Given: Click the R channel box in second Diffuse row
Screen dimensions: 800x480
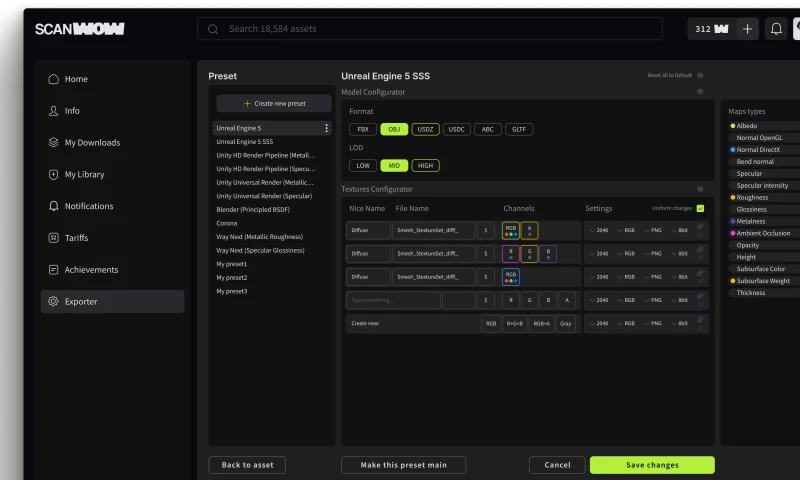Looking at the screenshot, I should point(511,254).
